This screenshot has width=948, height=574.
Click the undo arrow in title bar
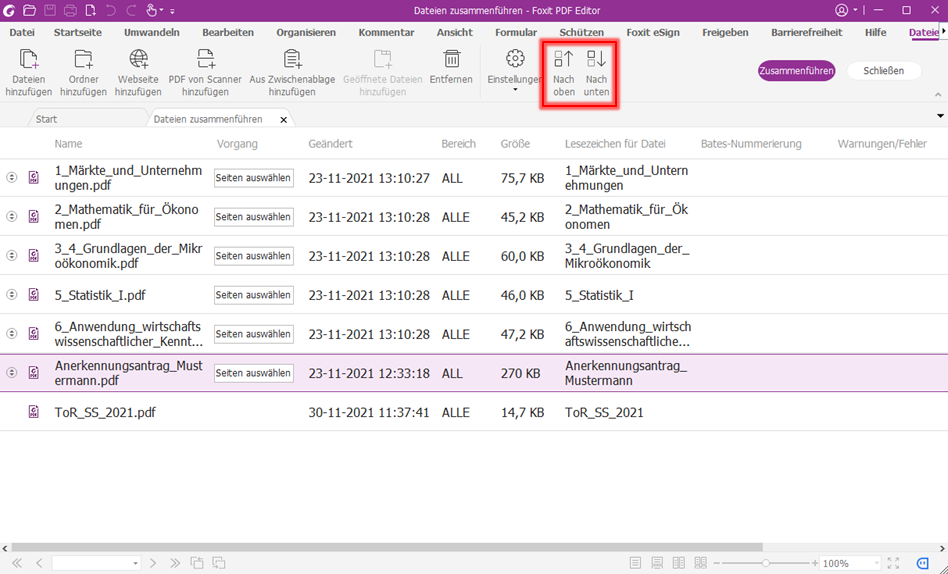[111, 10]
